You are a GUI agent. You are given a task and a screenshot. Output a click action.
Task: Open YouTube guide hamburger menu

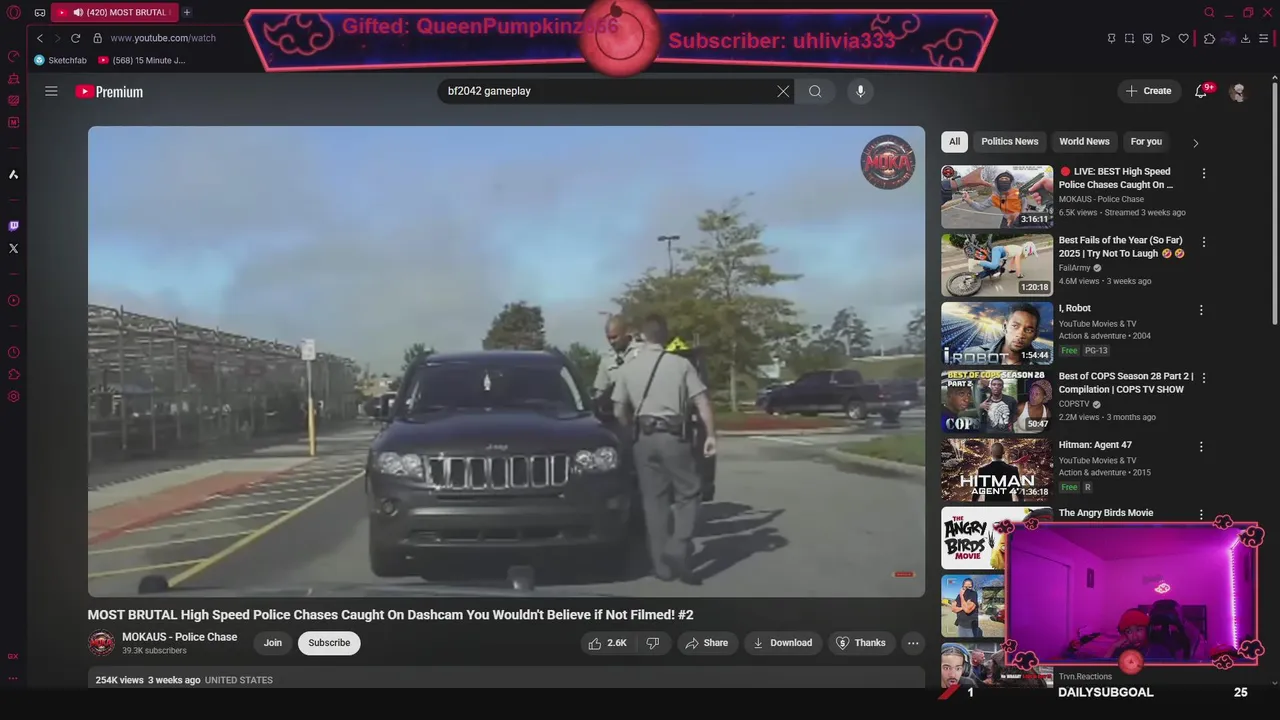click(x=51, y=91)
